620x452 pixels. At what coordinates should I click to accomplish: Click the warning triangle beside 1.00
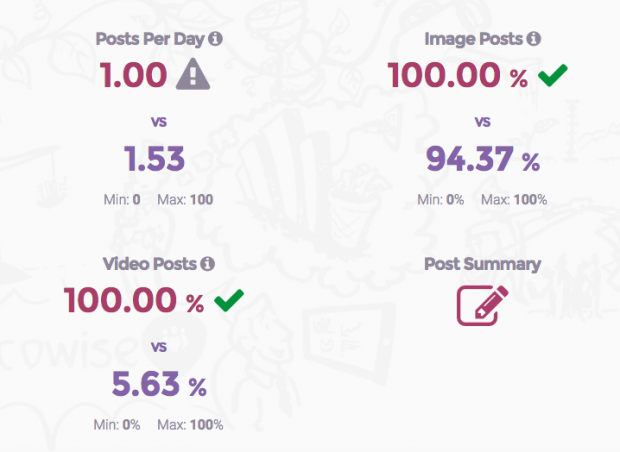pos(193,74)
